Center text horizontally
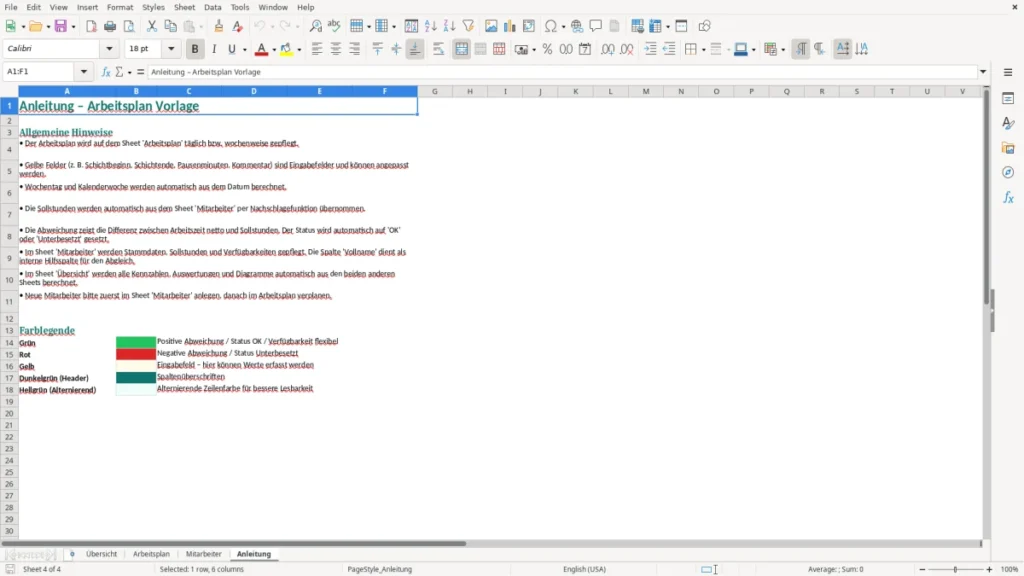Image resolution: width=1024 pixels, height=576 pixels. pos(336,49)
